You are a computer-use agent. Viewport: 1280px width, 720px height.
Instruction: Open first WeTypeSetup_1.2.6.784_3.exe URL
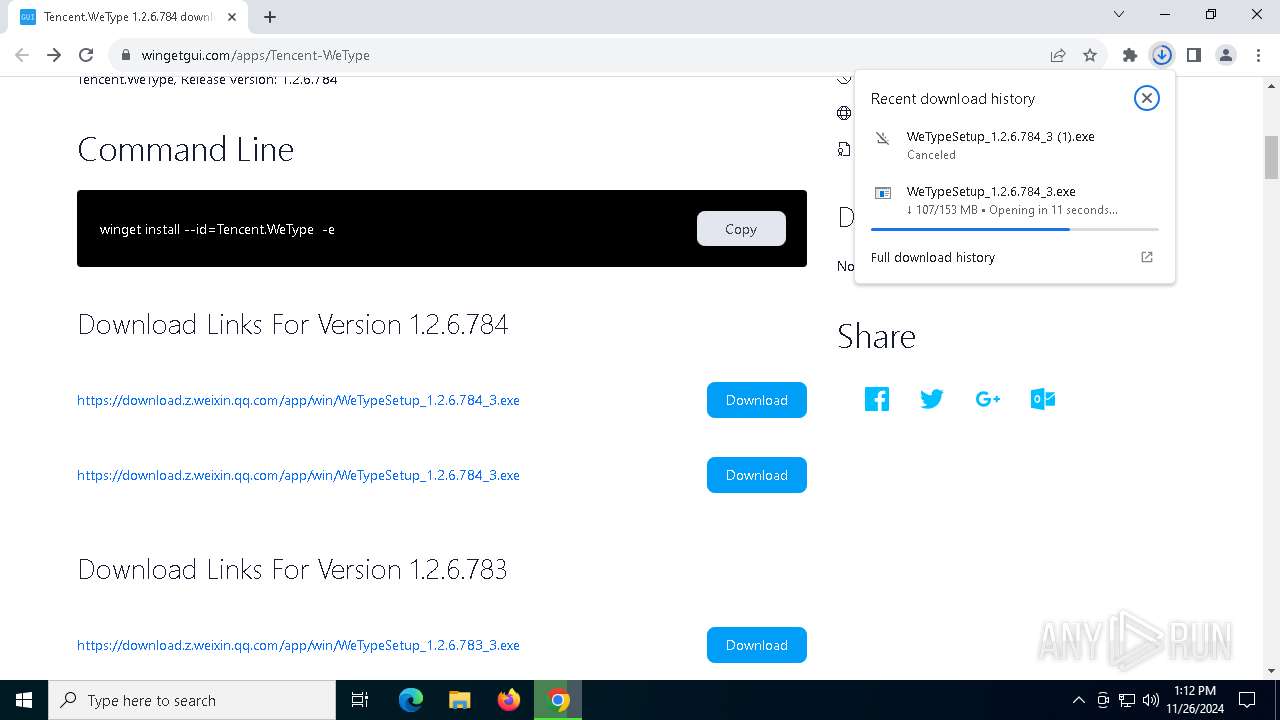(x=298, y=400)
